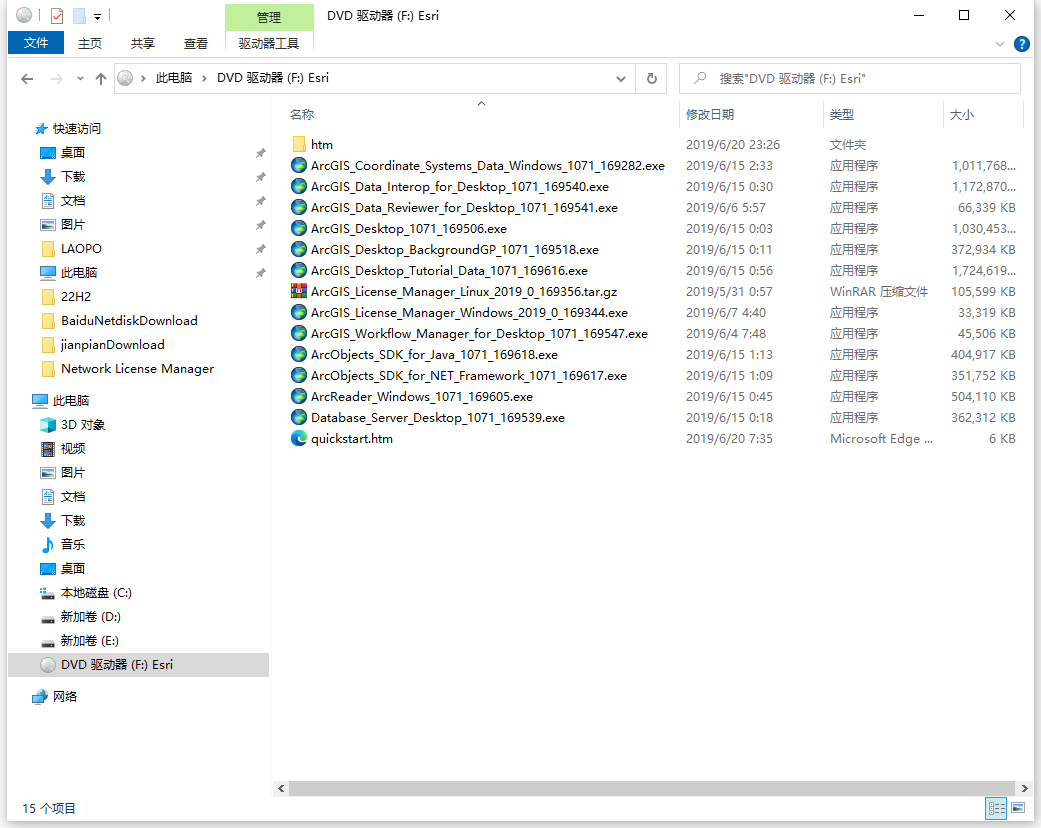
Task: Select ArcGIS_License_Manager_Windows_2019_0_169344.exe file name
Action: 469,313
